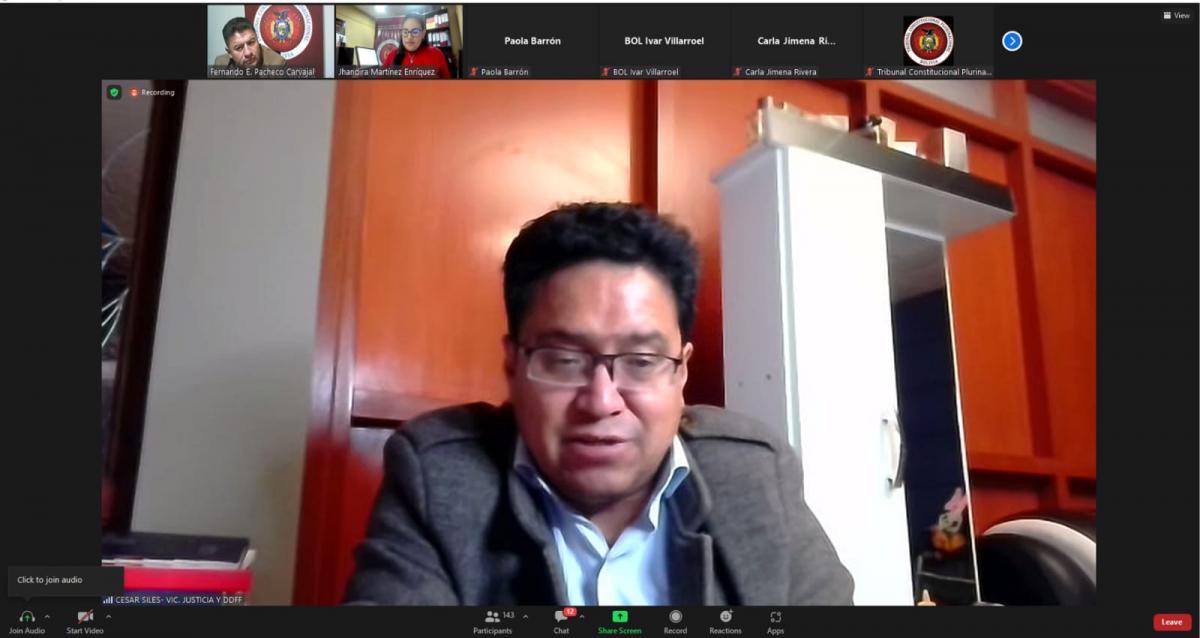Expand video options arrow beside Start Video
Screen dimensions: 1200x638
(108, 616)
